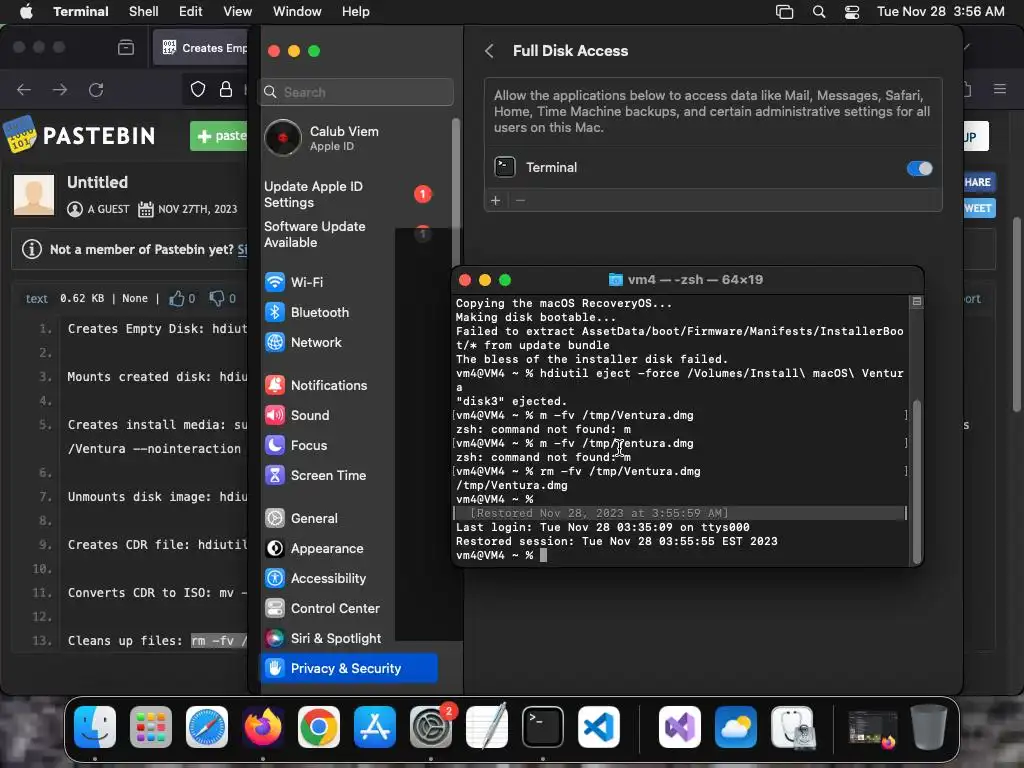Select Privacy & Security

tap(348, 668)
